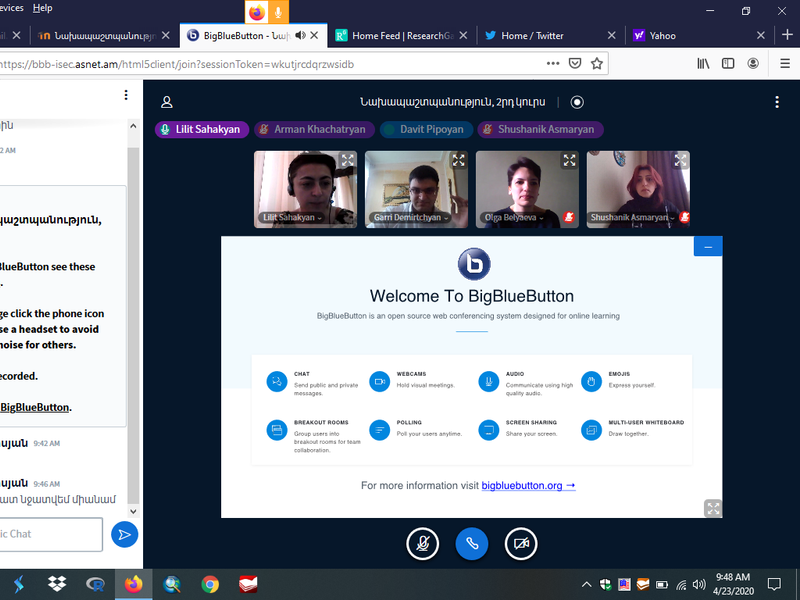Click the Shushanik Asmaryan talking indicator
800x600 pixels.
(540, 130)
